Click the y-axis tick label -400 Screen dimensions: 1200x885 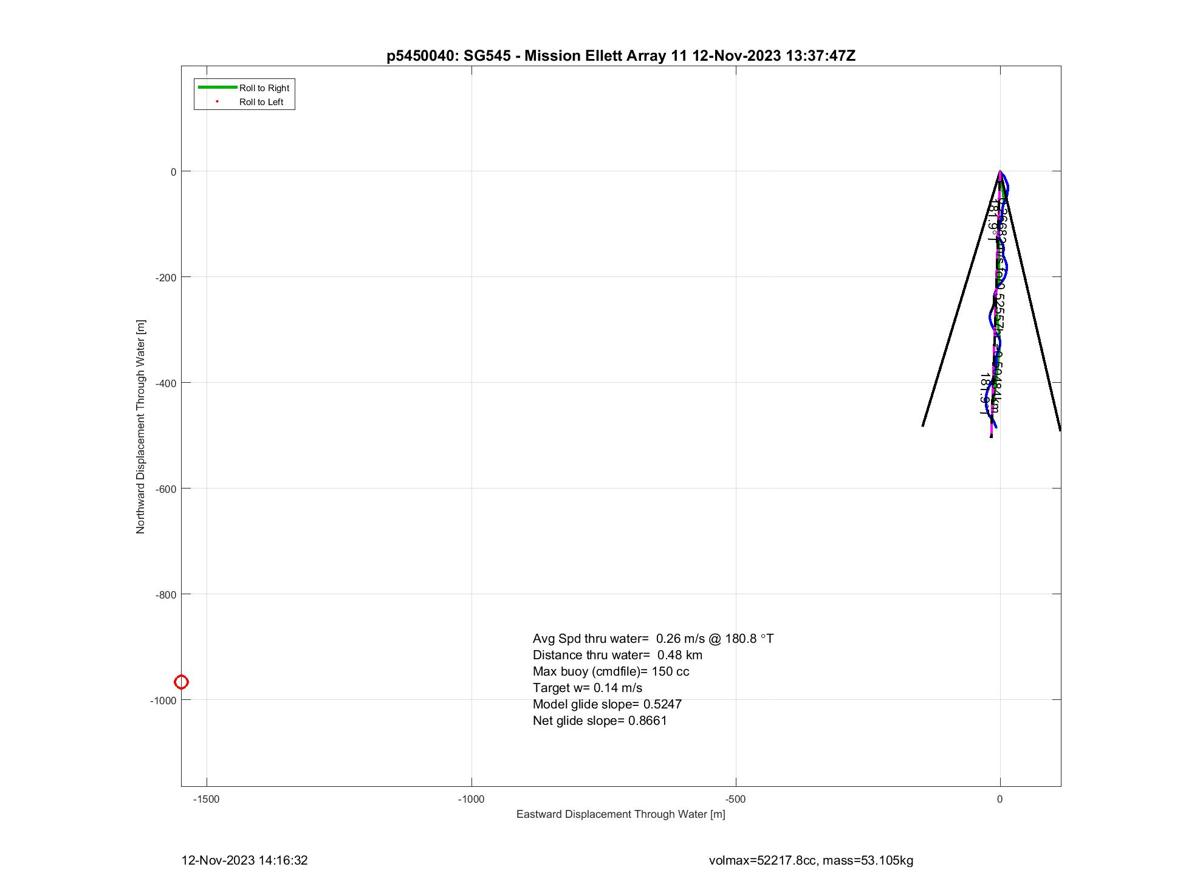166,383
